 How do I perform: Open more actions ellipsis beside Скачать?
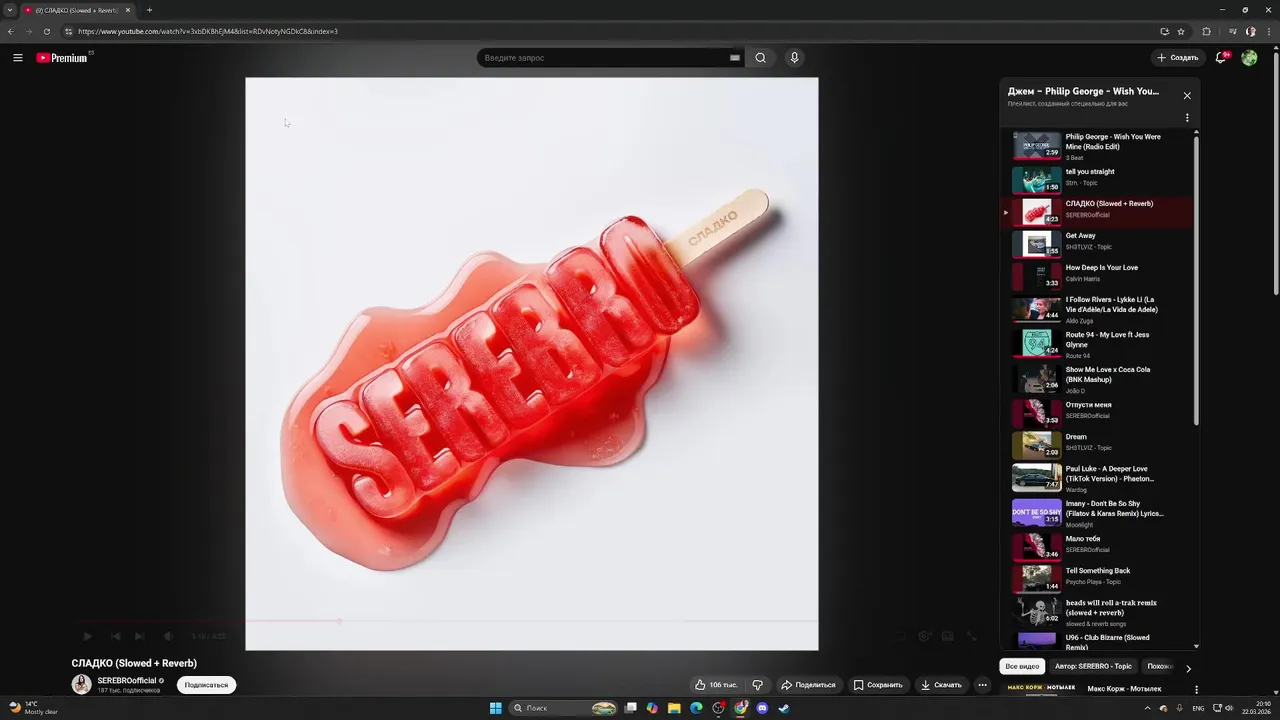coord(982,685)
